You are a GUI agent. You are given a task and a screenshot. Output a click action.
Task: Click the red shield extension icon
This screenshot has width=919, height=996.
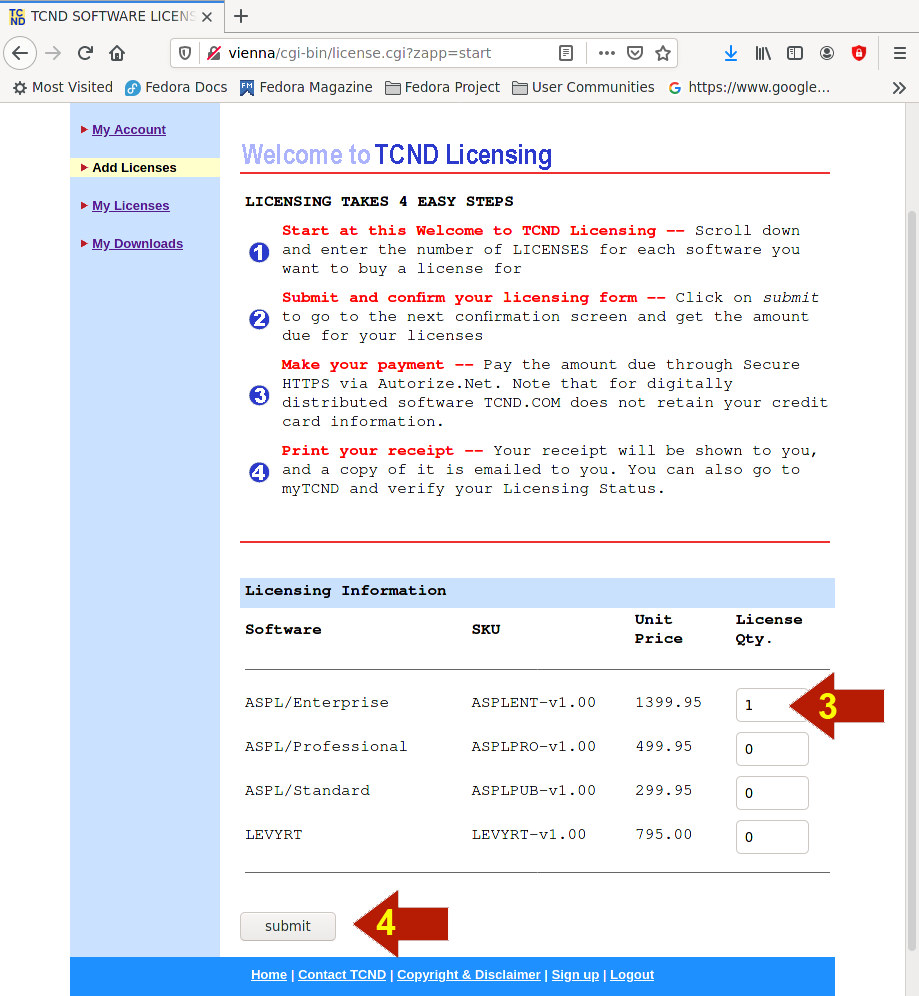click(x=859, y=53)
